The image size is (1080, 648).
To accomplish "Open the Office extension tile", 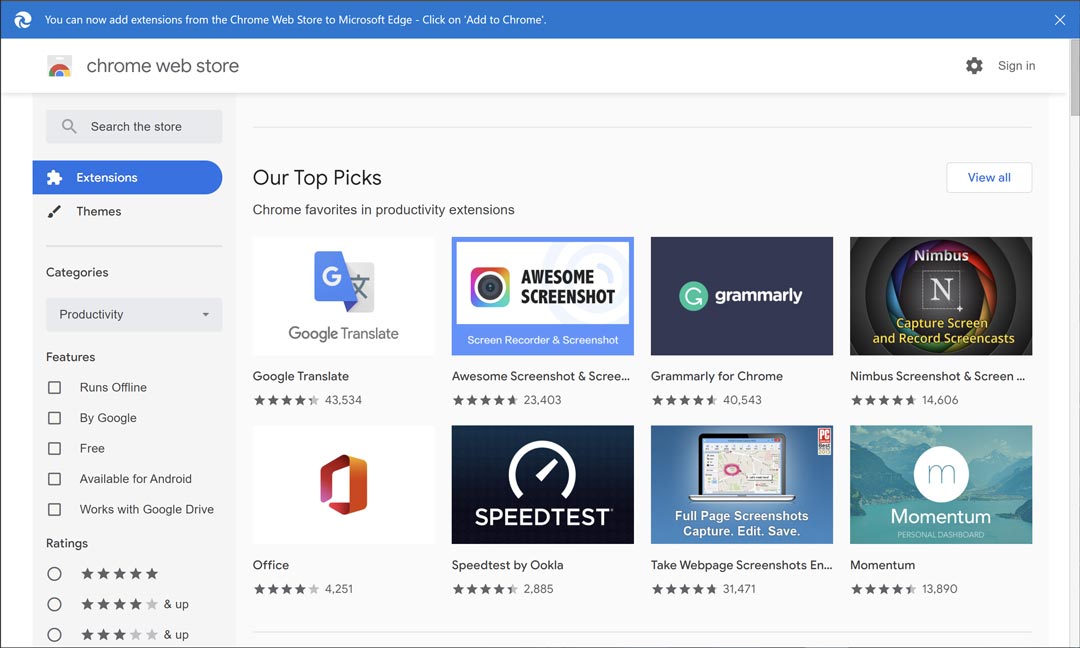I will coord(343,484).
